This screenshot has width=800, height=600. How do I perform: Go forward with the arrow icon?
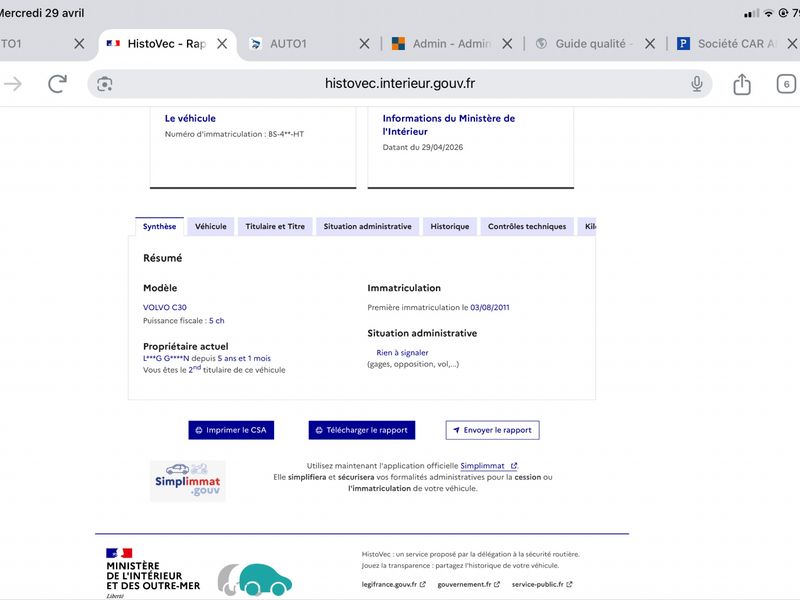[13, 84]
